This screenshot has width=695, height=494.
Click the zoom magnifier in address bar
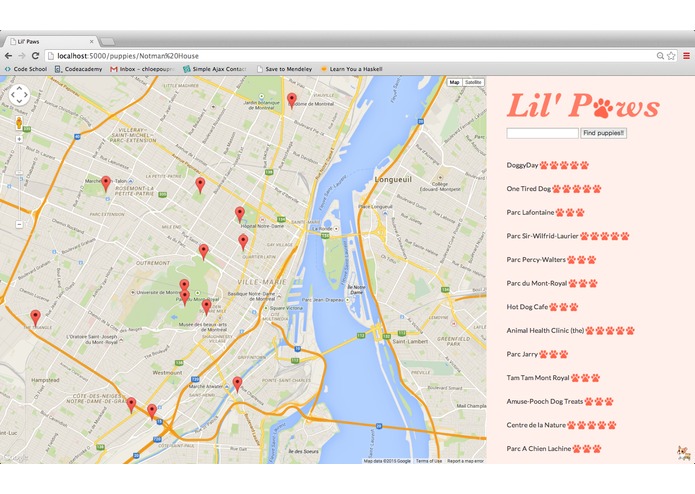(x=660, y=56)
